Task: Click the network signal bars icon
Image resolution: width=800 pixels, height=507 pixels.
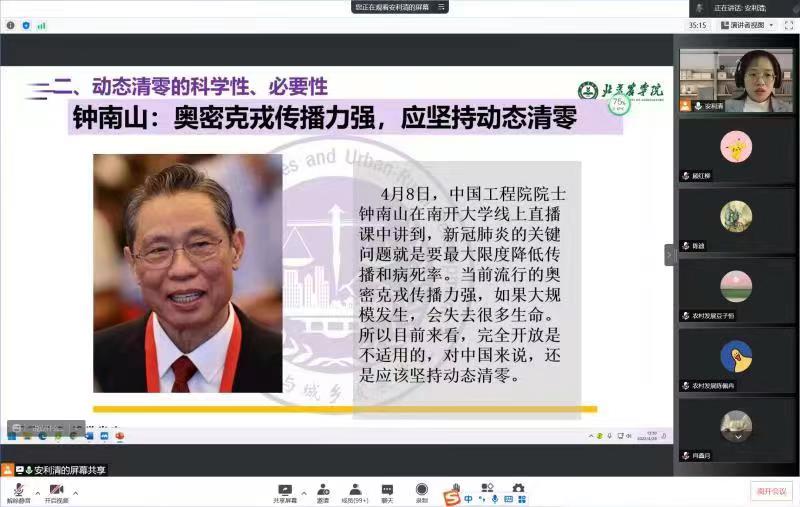Action: [41, 25]
